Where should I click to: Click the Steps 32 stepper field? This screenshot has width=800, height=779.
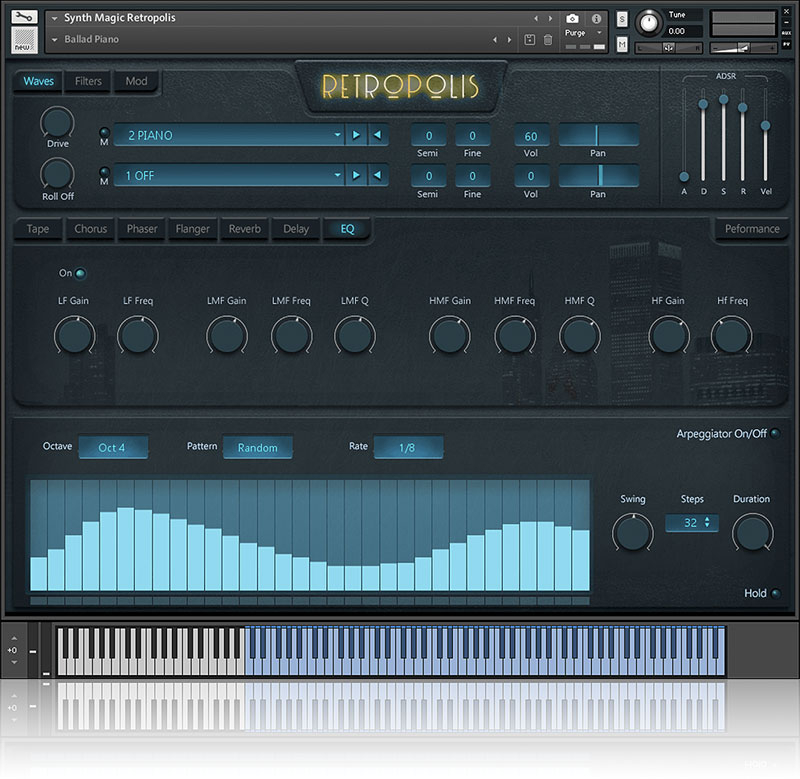(x=691, y=522)
